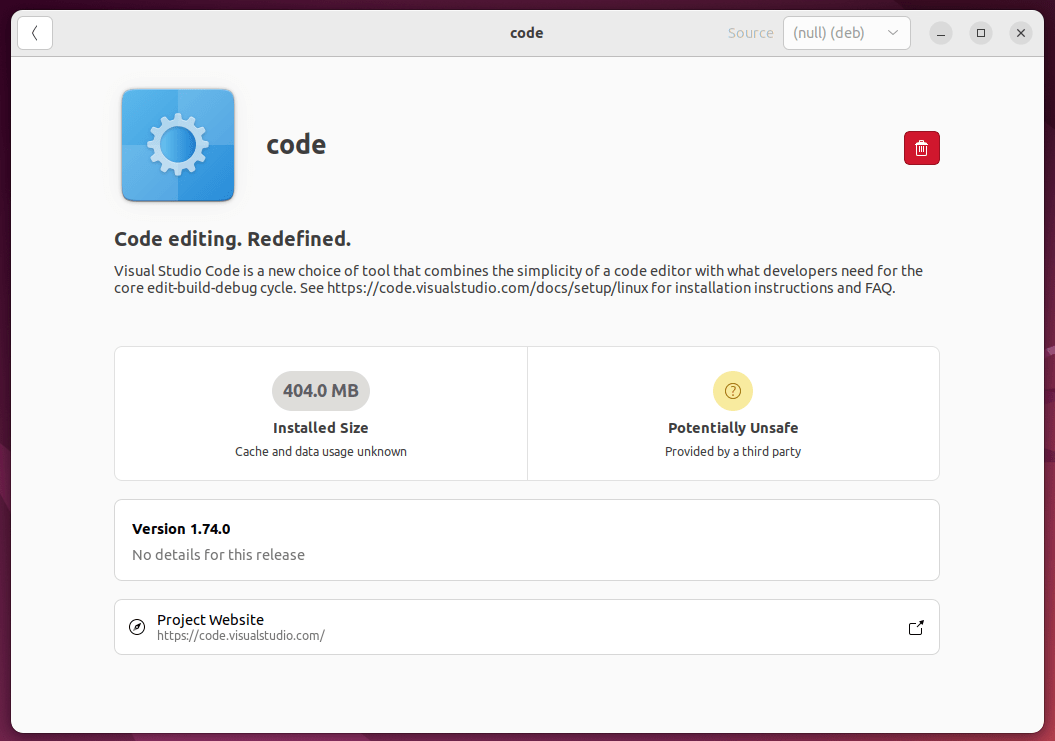The image size is (1055, 741).
Task: Open the Project Website row
Action: [x=527, y=627]
